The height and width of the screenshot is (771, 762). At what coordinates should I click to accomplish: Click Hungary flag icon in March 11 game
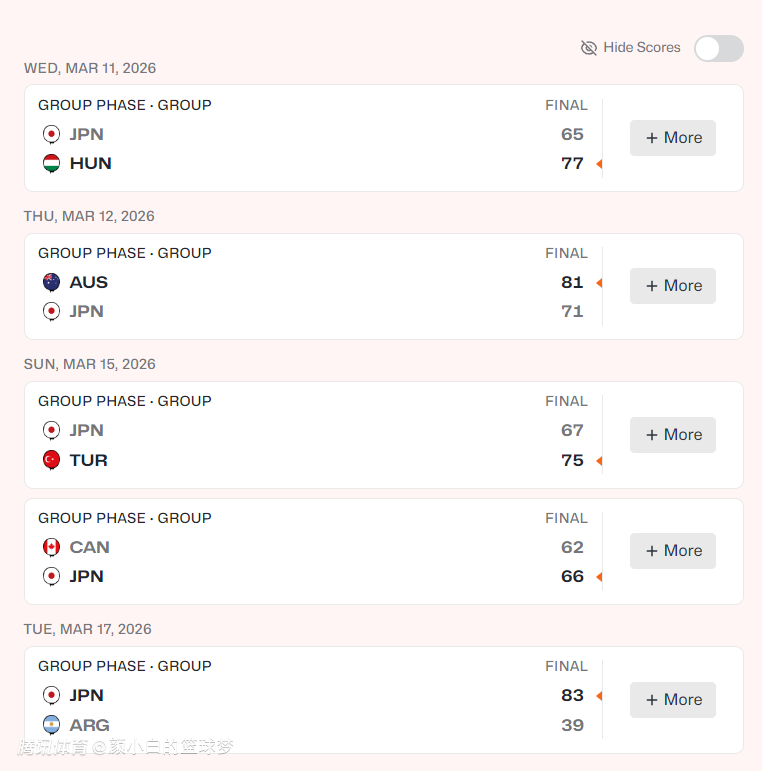coord(52,163)
